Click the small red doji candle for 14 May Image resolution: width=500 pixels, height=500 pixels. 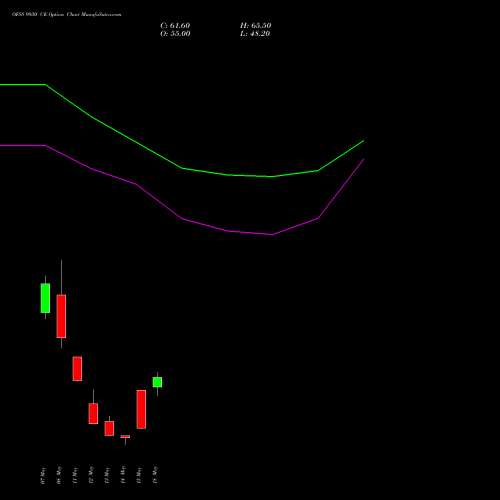click(125, 437)
